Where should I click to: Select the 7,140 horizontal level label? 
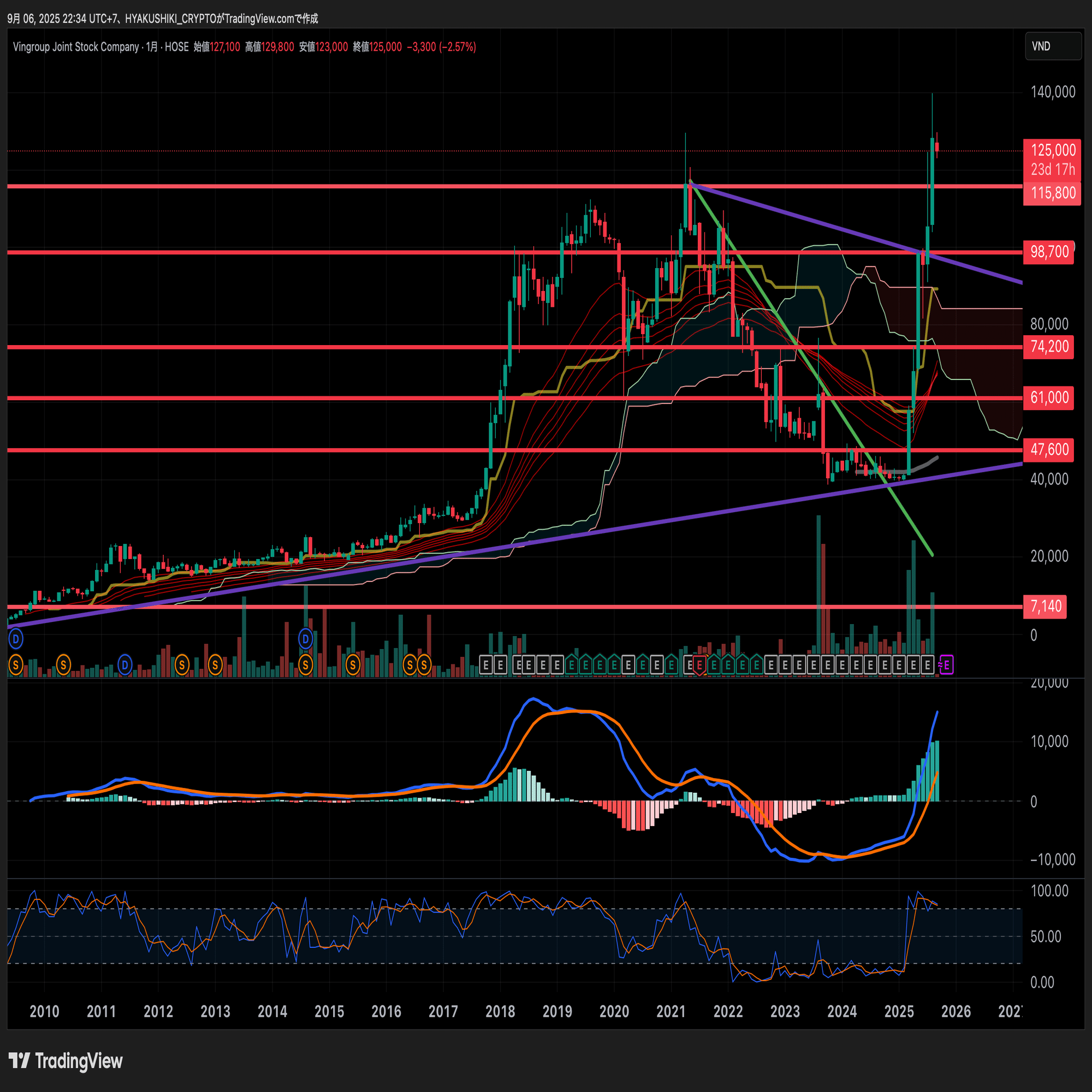pos(1045,607)
